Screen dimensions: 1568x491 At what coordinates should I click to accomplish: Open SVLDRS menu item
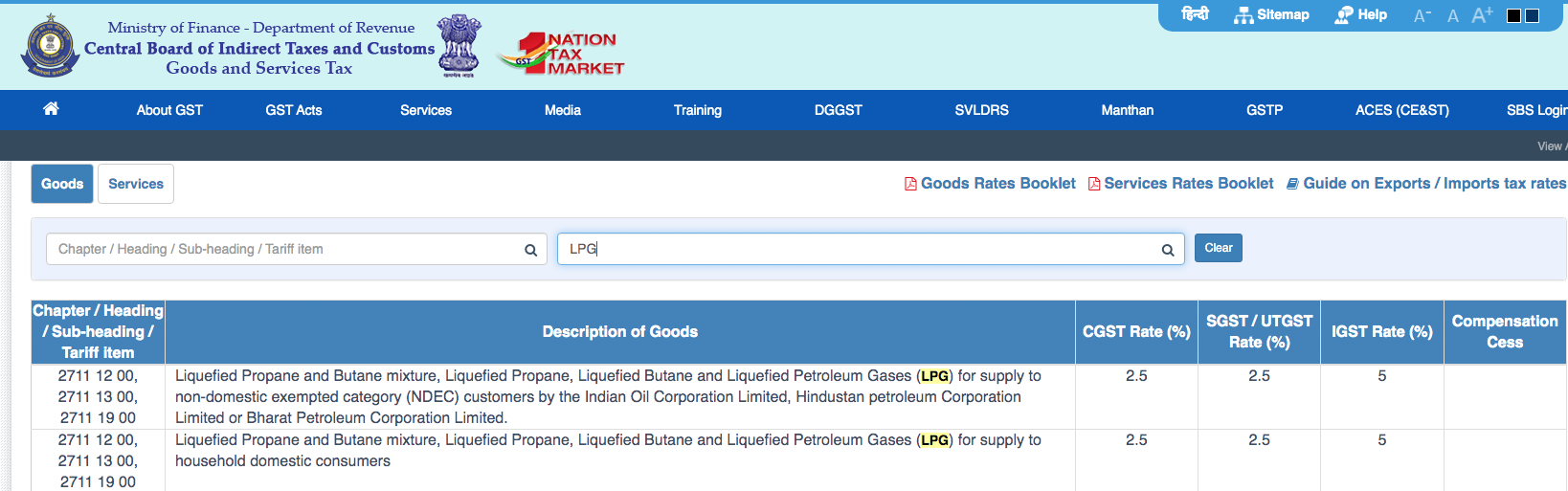[x=982, y=110]
